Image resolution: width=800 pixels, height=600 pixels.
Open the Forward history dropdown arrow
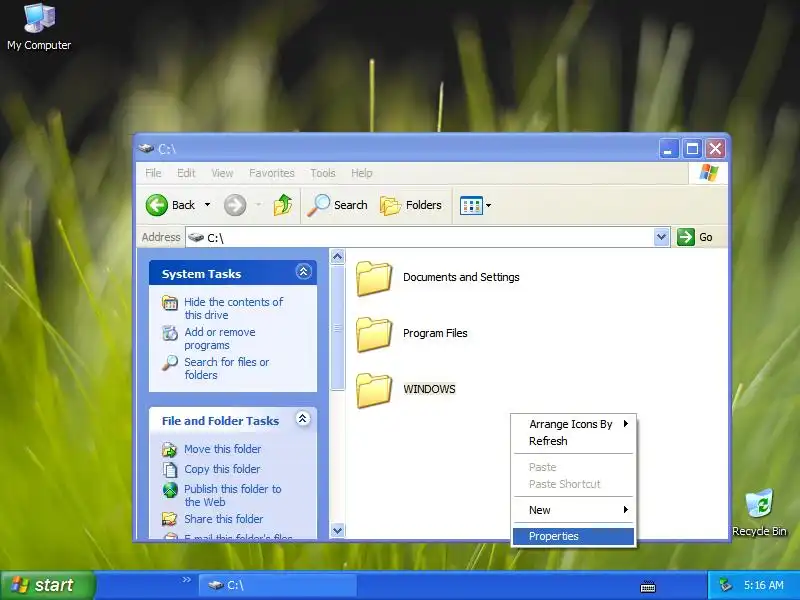click(x=258, y=205)
